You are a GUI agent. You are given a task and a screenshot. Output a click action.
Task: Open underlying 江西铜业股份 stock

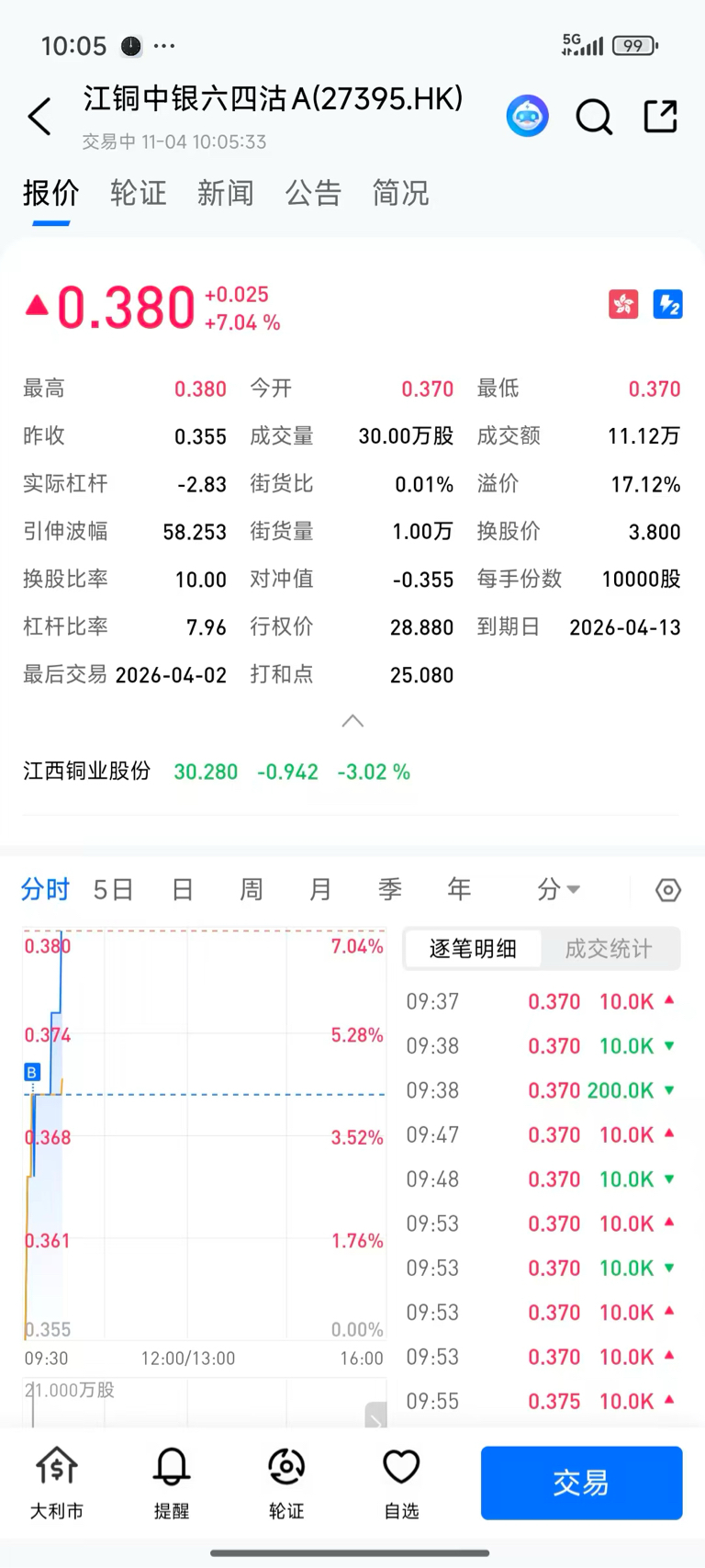217,771
